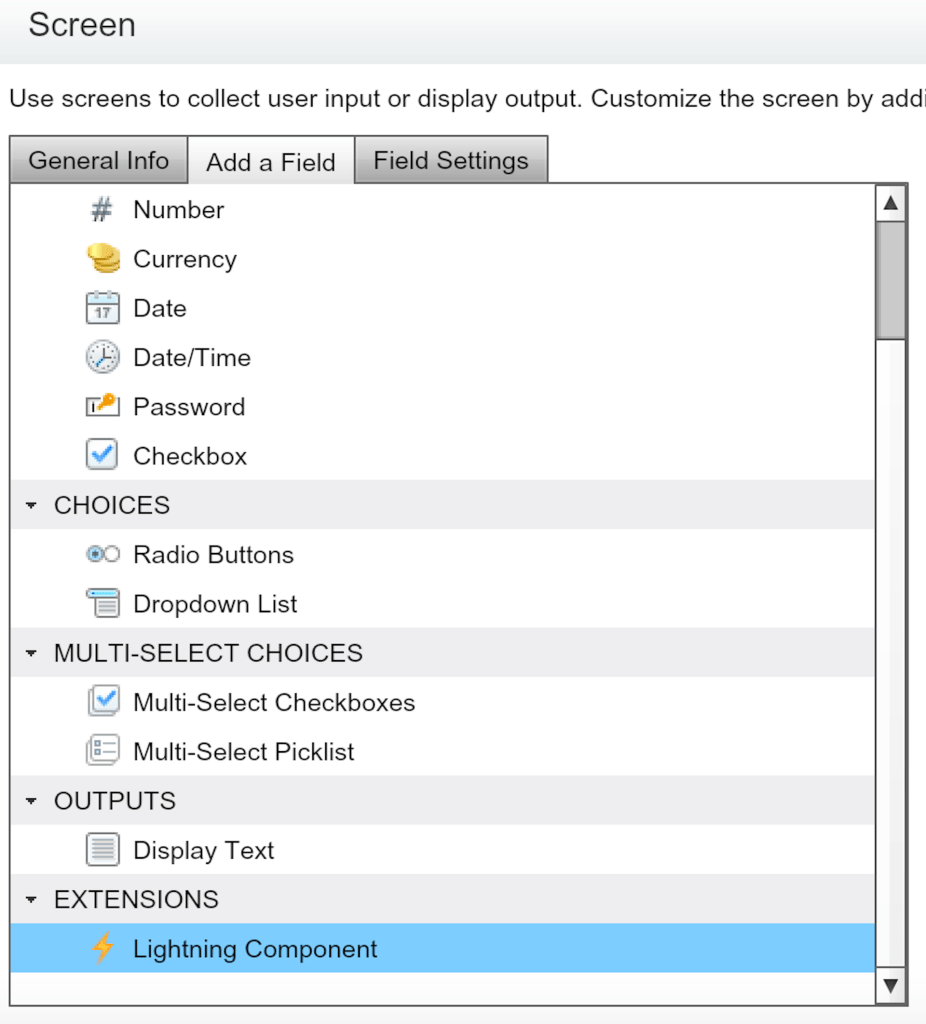926x1024 pixels.
Task: Add a Checkbox field
Action: coord(189,456)
